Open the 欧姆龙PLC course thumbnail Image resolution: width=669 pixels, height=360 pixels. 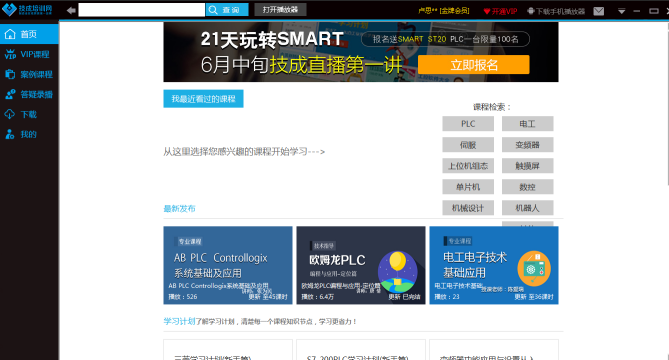[361, 265]
